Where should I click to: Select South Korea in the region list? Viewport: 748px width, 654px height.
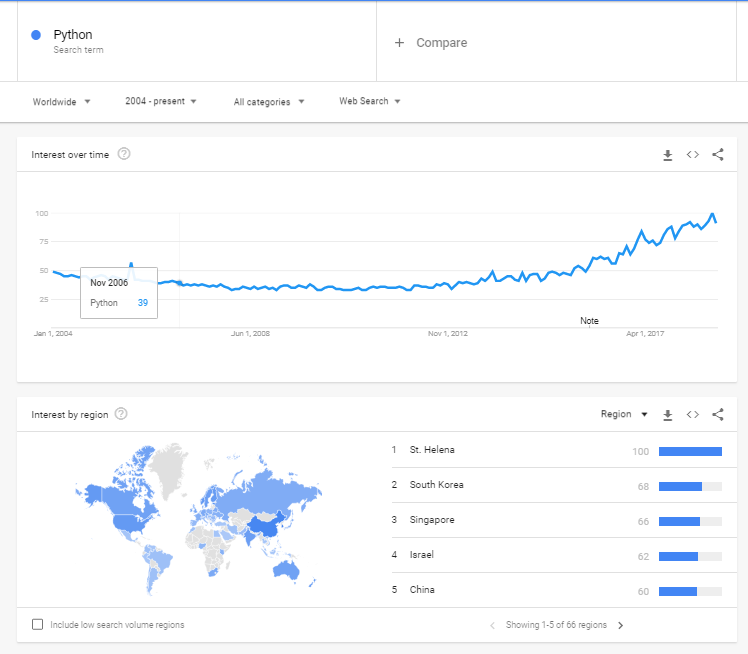[436, 485]
